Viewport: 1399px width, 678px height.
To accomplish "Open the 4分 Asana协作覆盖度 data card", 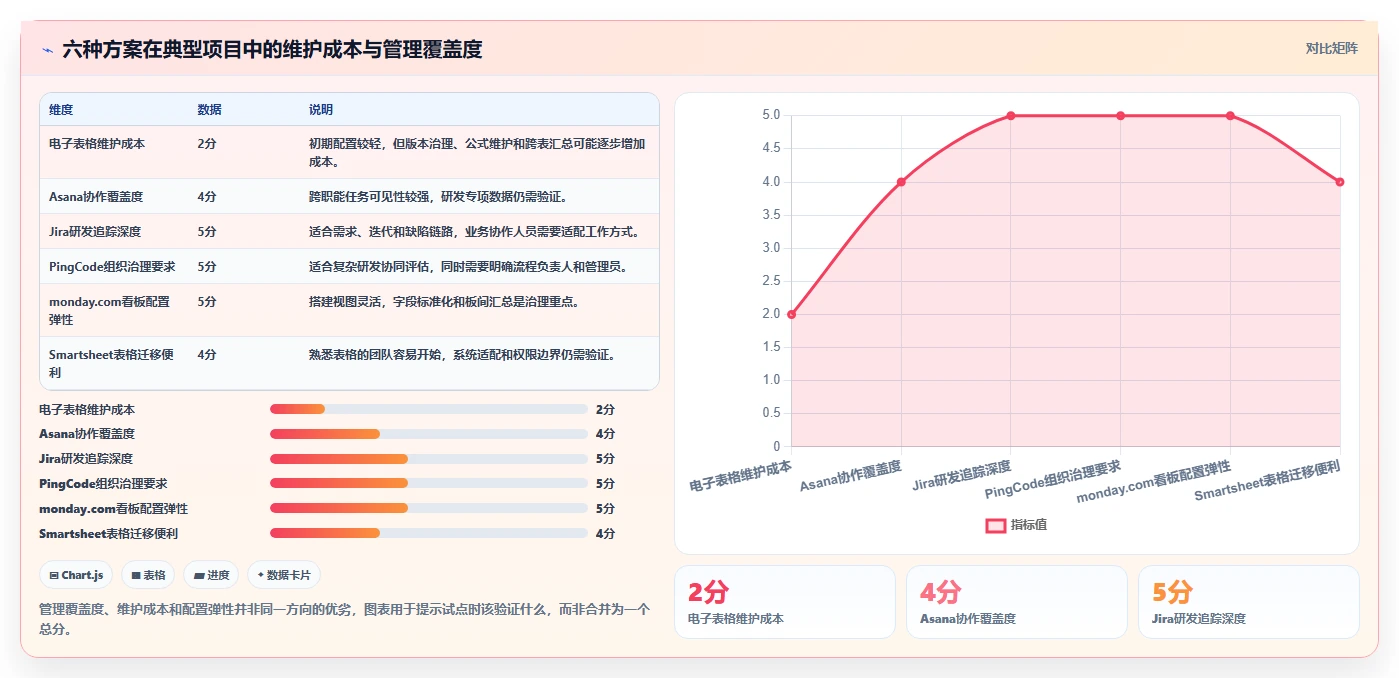I will (x=1017, y=602).
